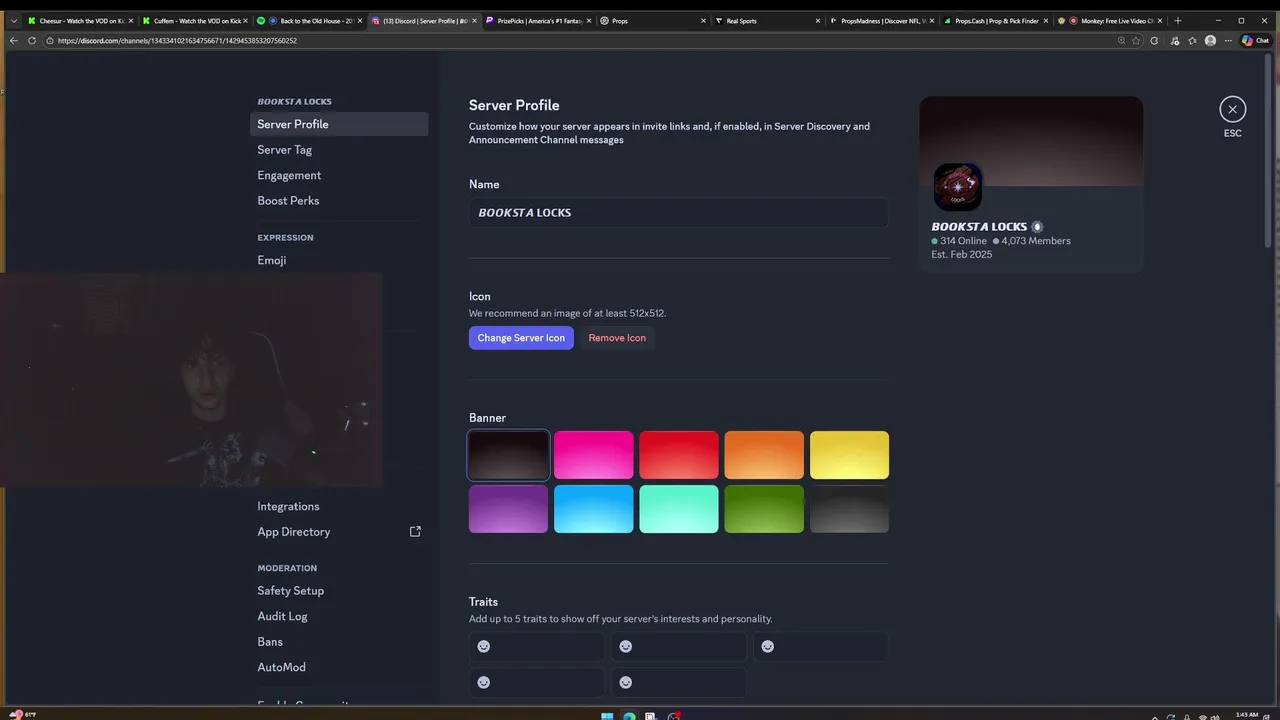The width and height of the screenshot is (1280, 720).
Task: Select the purple banner color
Action: pos(509,509)
